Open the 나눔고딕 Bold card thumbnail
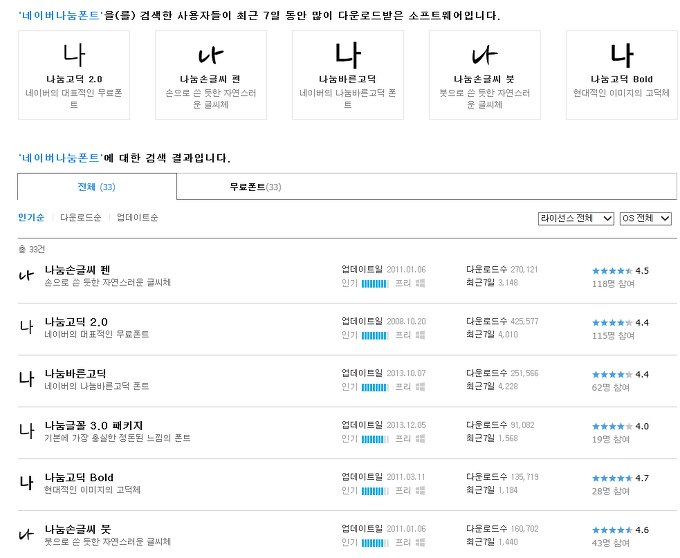The width and height of the screenshot is (680, 558). (x=622, y=55)
